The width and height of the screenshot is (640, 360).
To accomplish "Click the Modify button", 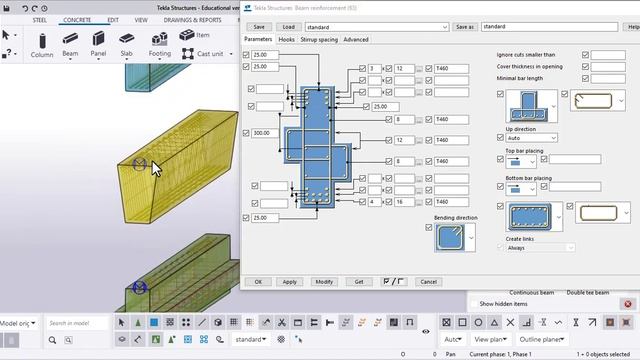I will (x=324, y=282).
